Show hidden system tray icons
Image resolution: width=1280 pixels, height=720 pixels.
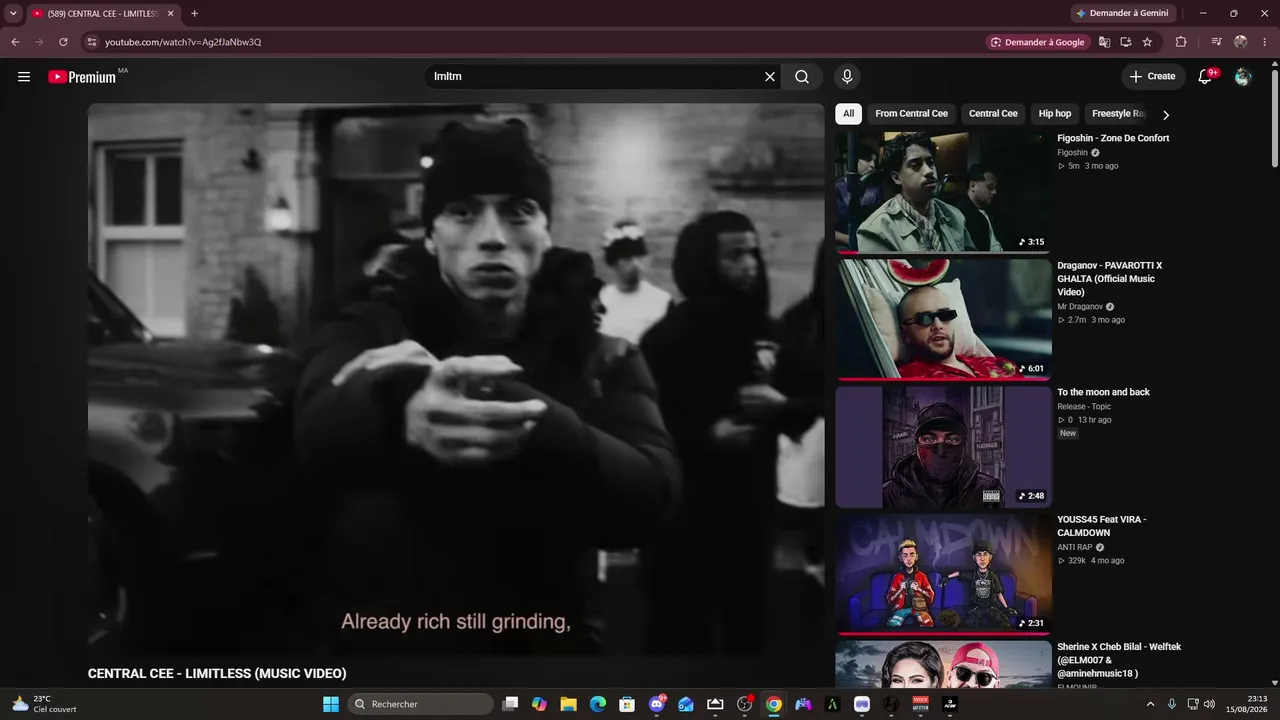[x=1150, y=704]
